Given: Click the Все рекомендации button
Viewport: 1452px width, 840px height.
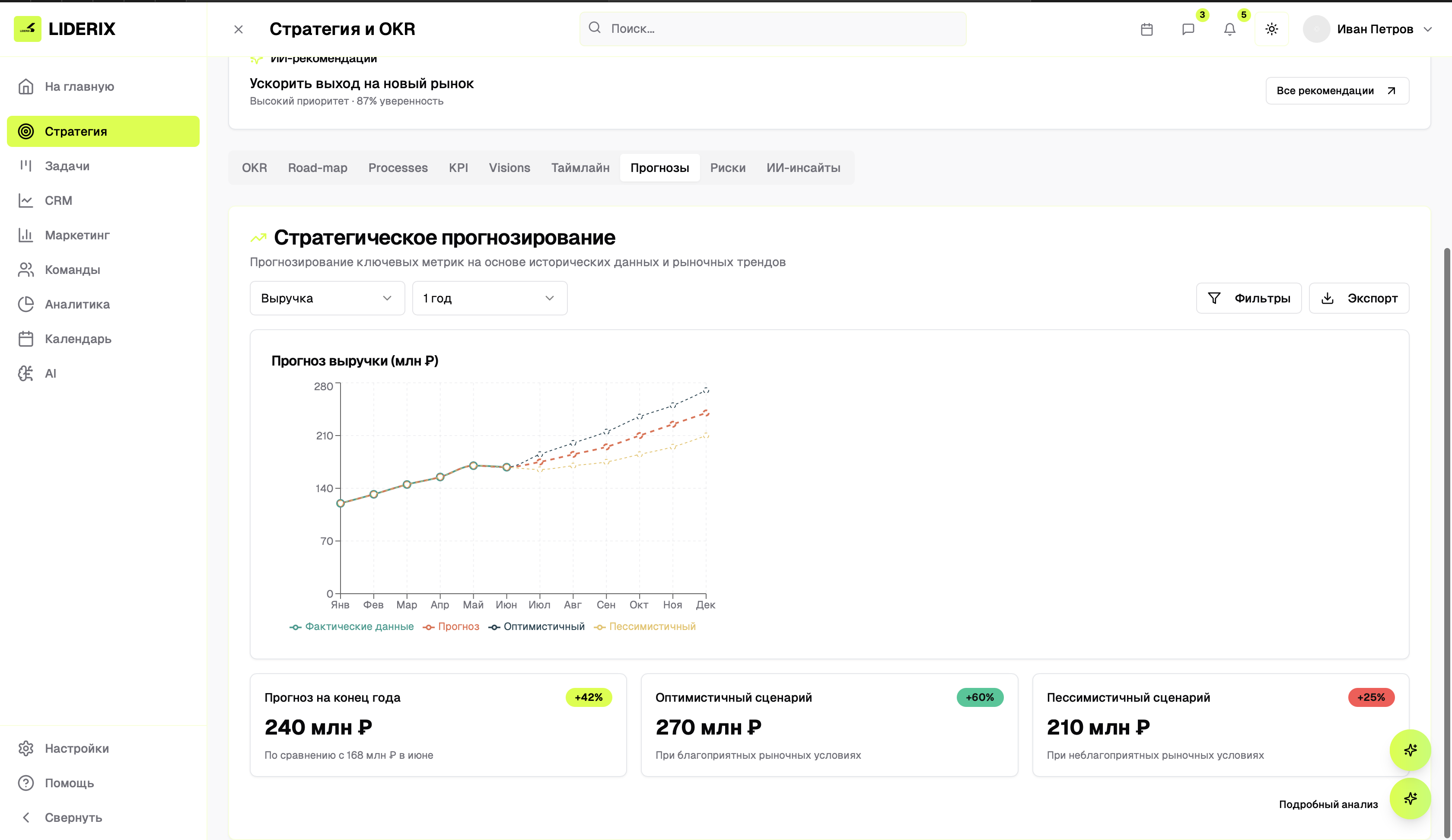Looking at the screenshot, I should point(1337,90).
